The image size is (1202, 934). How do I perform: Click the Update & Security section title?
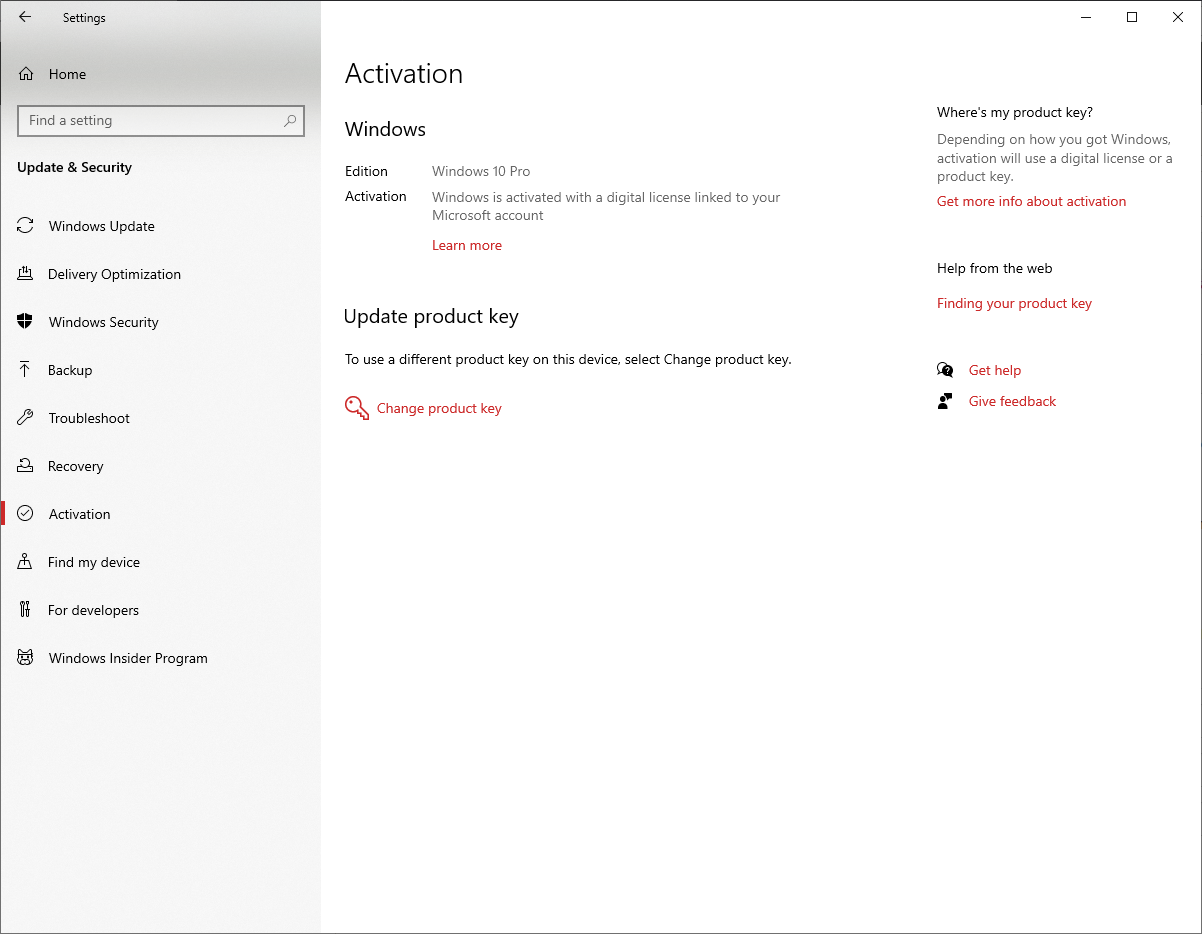(74, 167)
